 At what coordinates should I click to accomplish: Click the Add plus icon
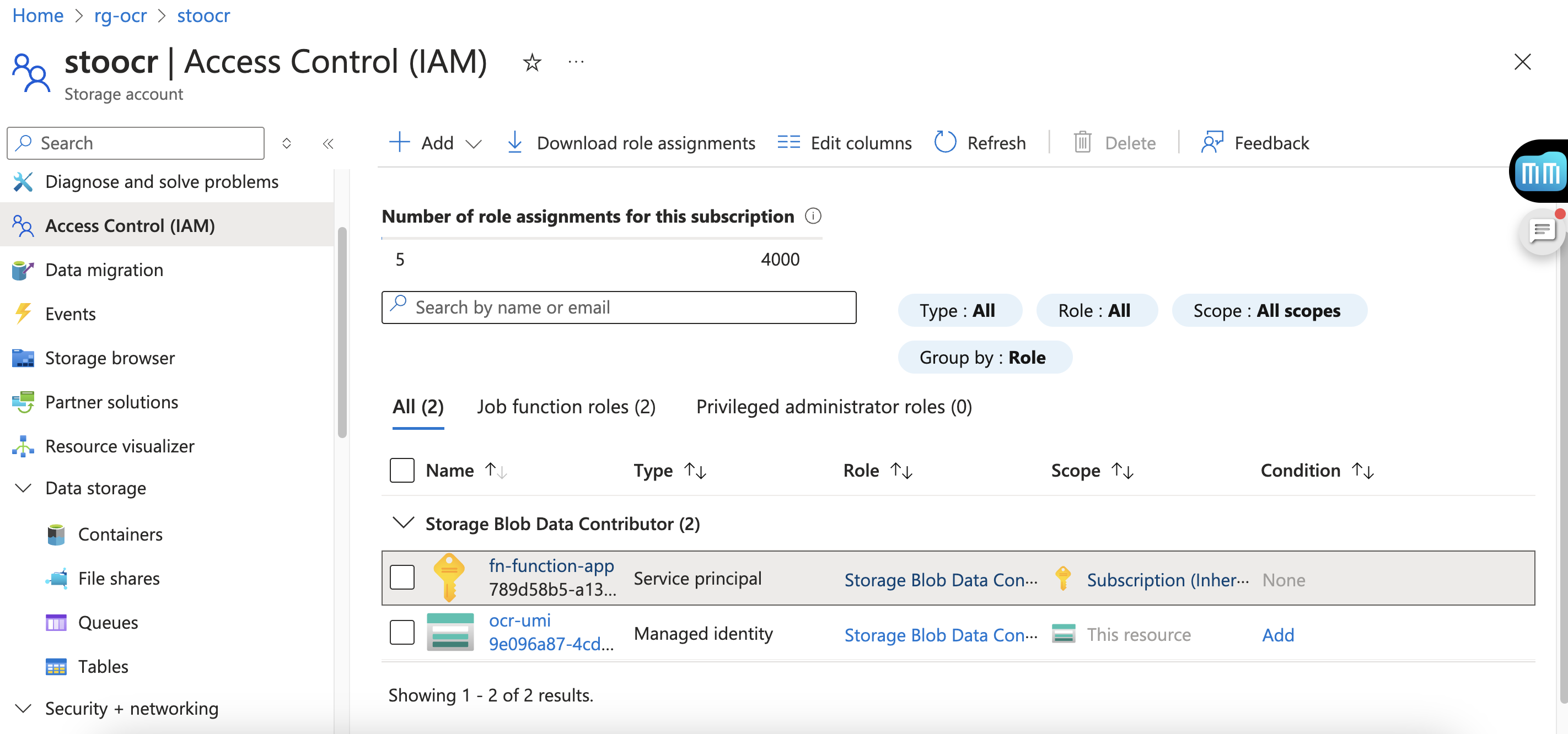[399, 142]
